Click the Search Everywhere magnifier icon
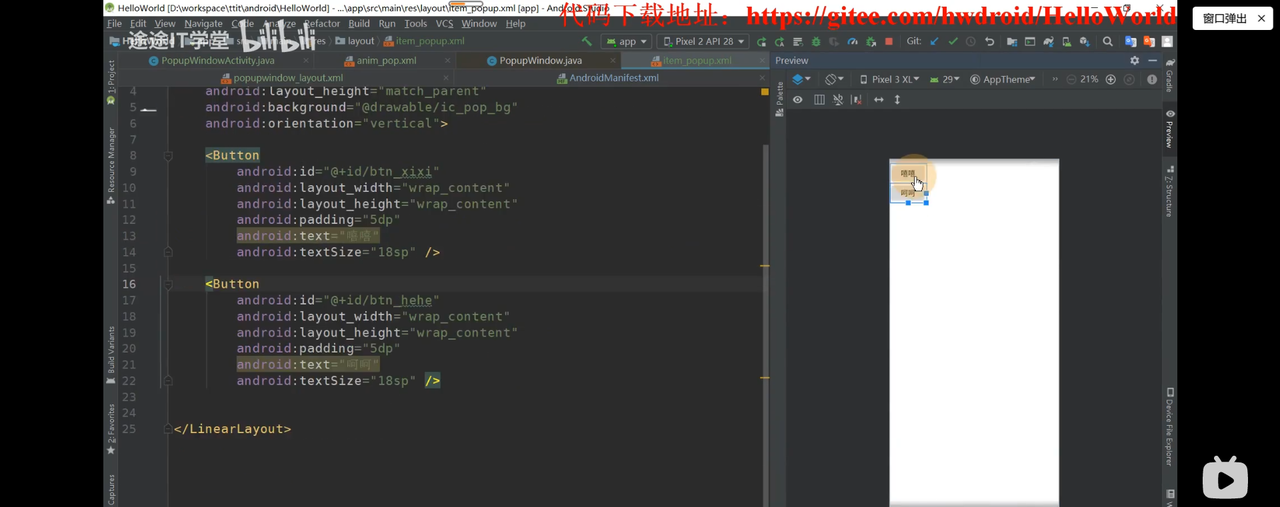 [1107, 42]
